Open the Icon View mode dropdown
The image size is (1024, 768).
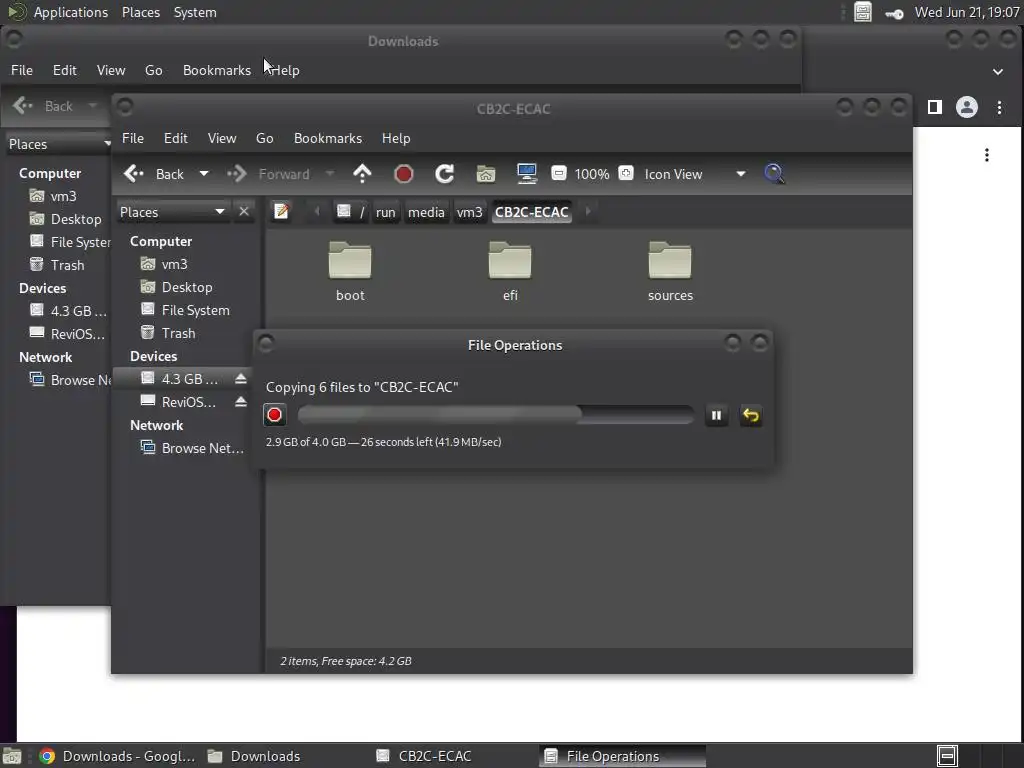tap(695, 174)
